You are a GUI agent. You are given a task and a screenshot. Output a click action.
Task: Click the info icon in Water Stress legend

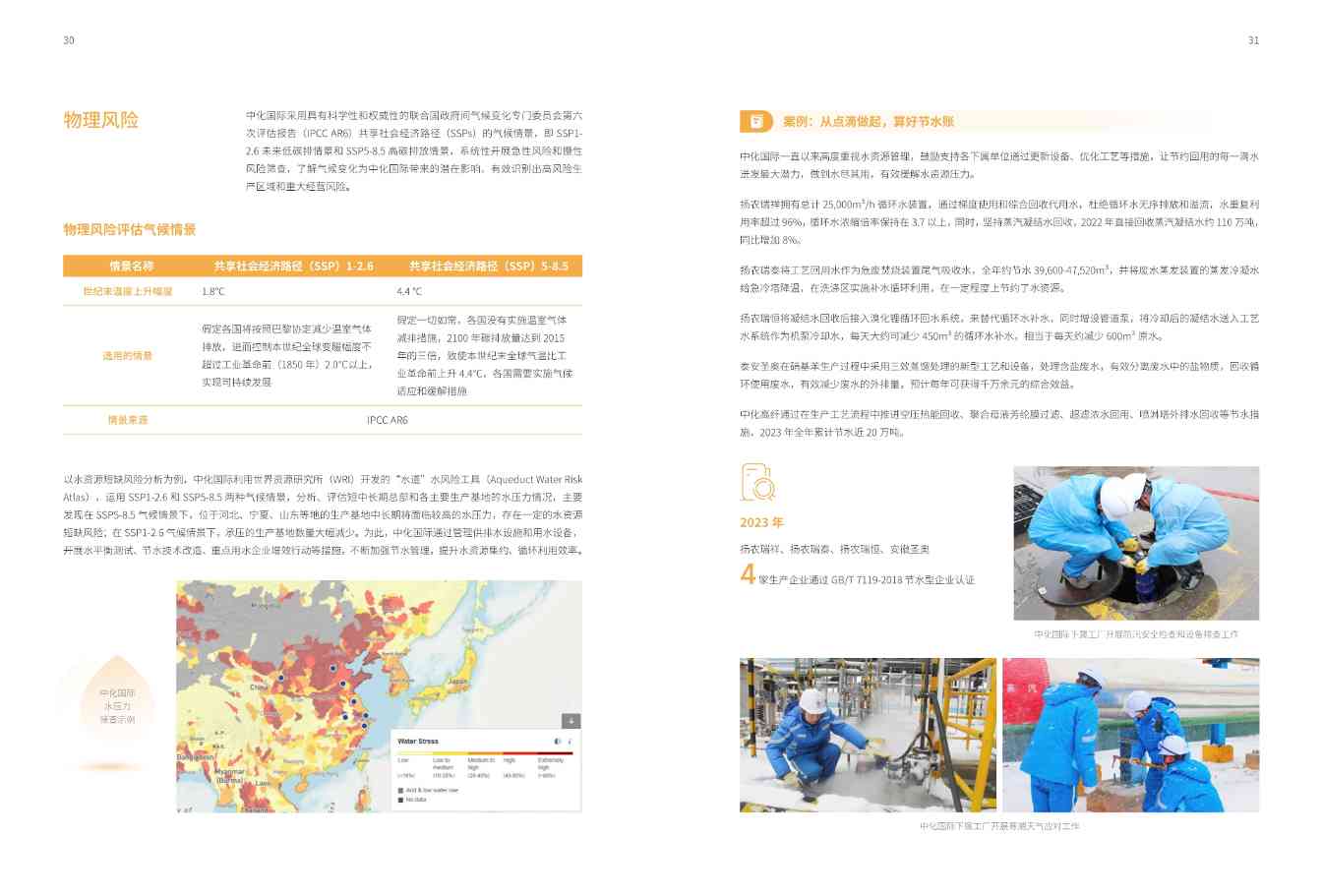click(x=570, y=742)
